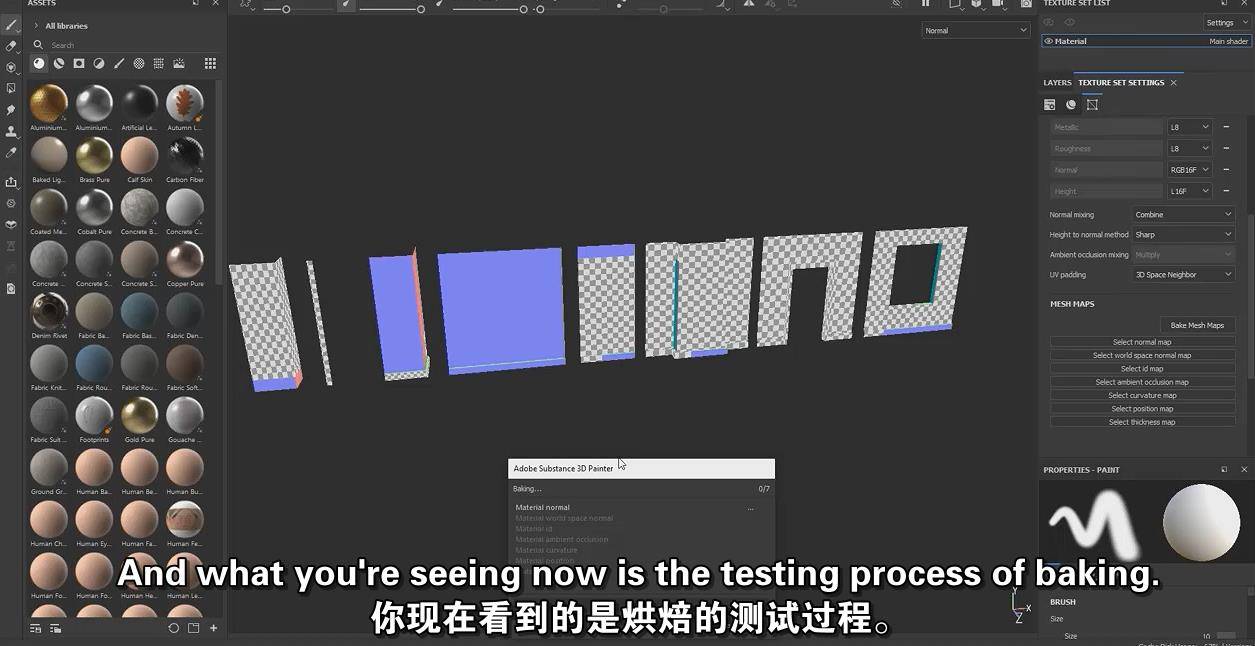1255x646 pixels.
Task: Select the Eraser tool
Action: 11,46
